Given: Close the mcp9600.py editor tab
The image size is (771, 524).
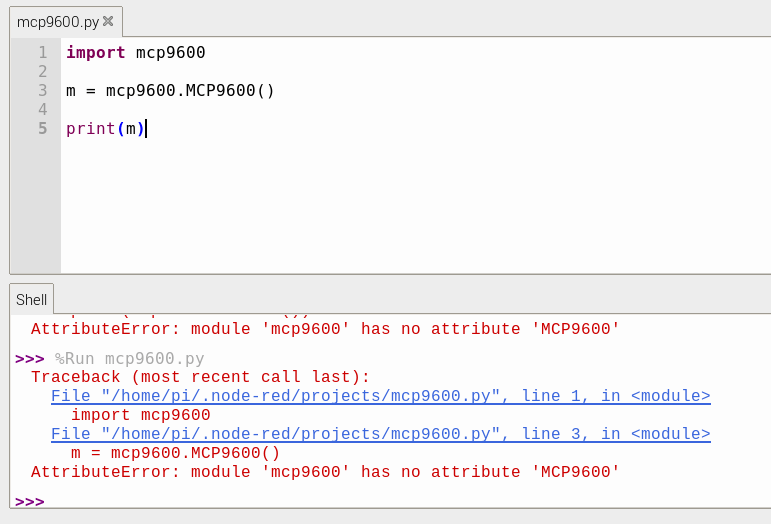Looking at the screenshot, I should point(108,21).
